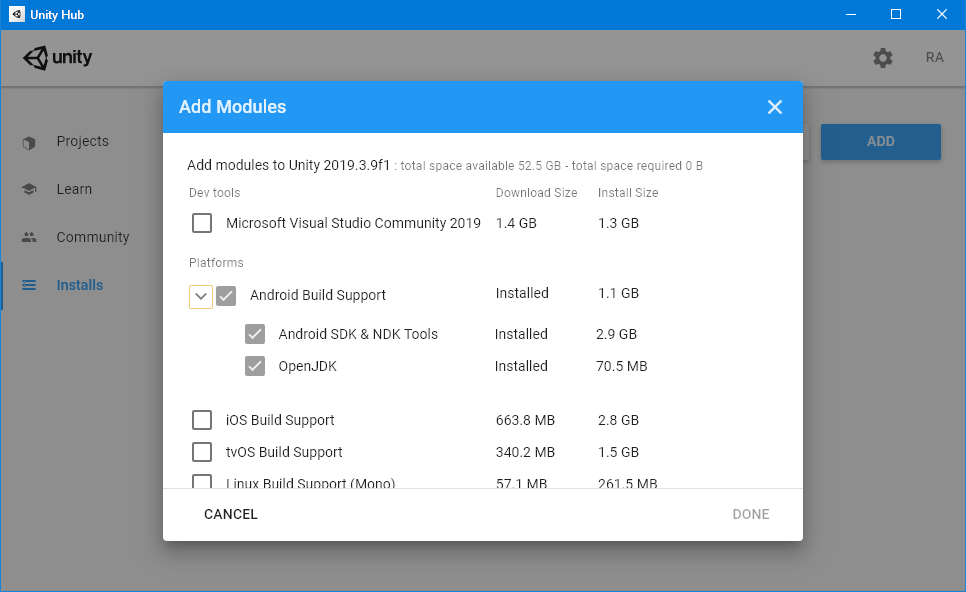Screen dimensions: 966x592
Task: Check Microsoft Visual Studio Community 2019
Action: [x=202, y=223]
